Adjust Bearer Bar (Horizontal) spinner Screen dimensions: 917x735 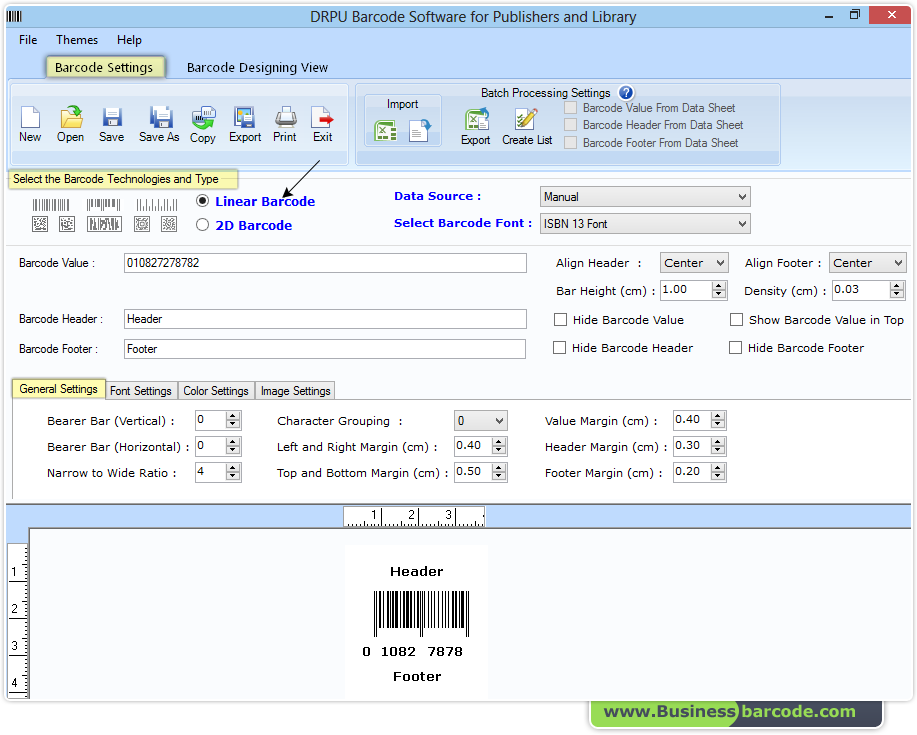tap(233, 446)
